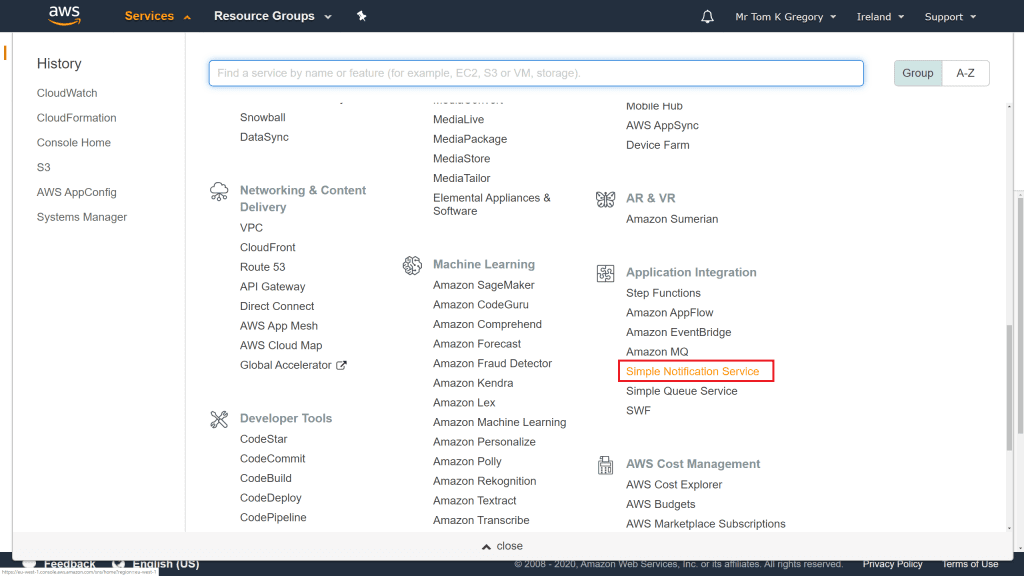1024x576 pixels.
Task: Click the Application Integration category icon
Action: click(605, 273)
